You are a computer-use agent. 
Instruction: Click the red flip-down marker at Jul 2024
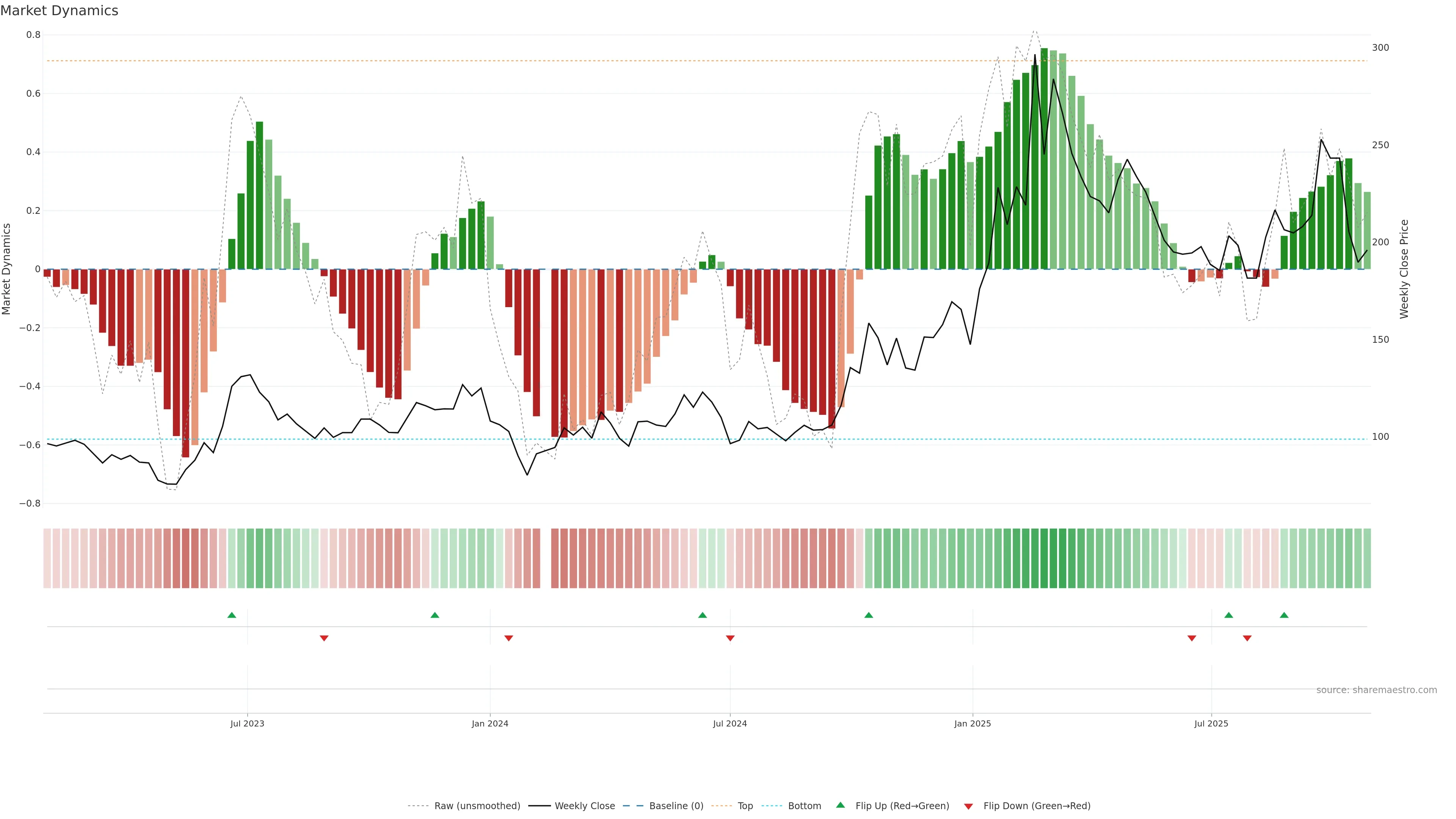click(x=730, y=638)
